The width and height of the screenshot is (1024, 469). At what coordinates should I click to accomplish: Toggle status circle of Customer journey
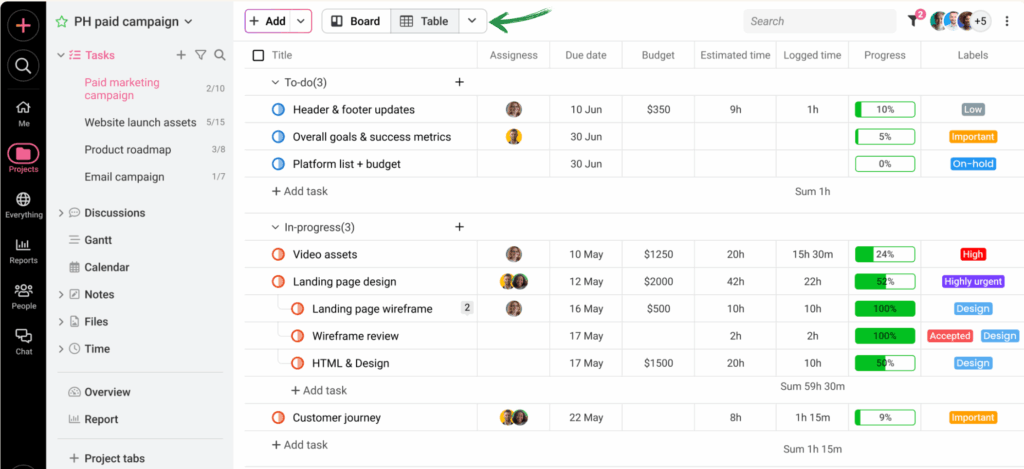[x=278, y=417]
